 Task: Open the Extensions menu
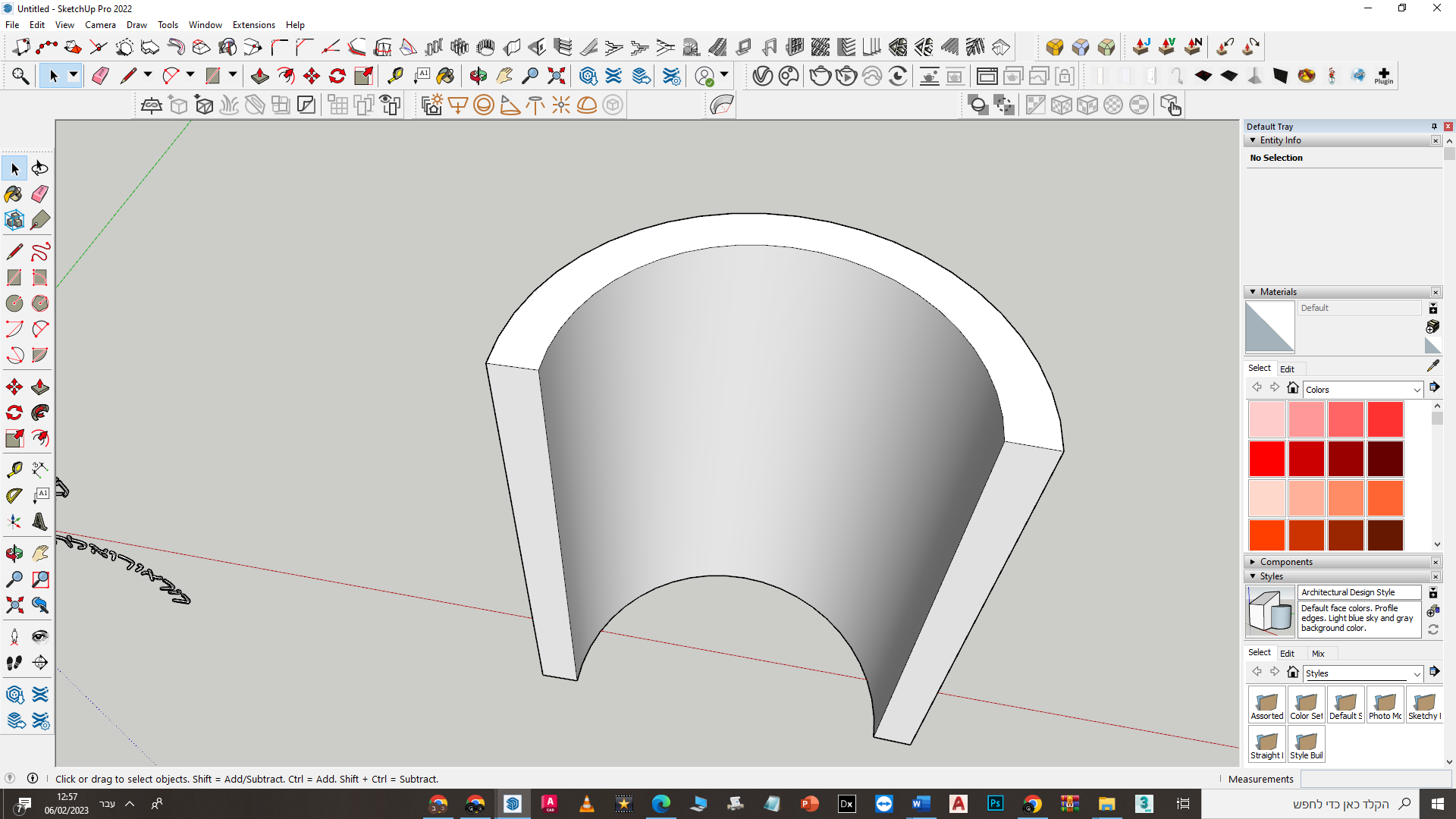pos(253,25)
